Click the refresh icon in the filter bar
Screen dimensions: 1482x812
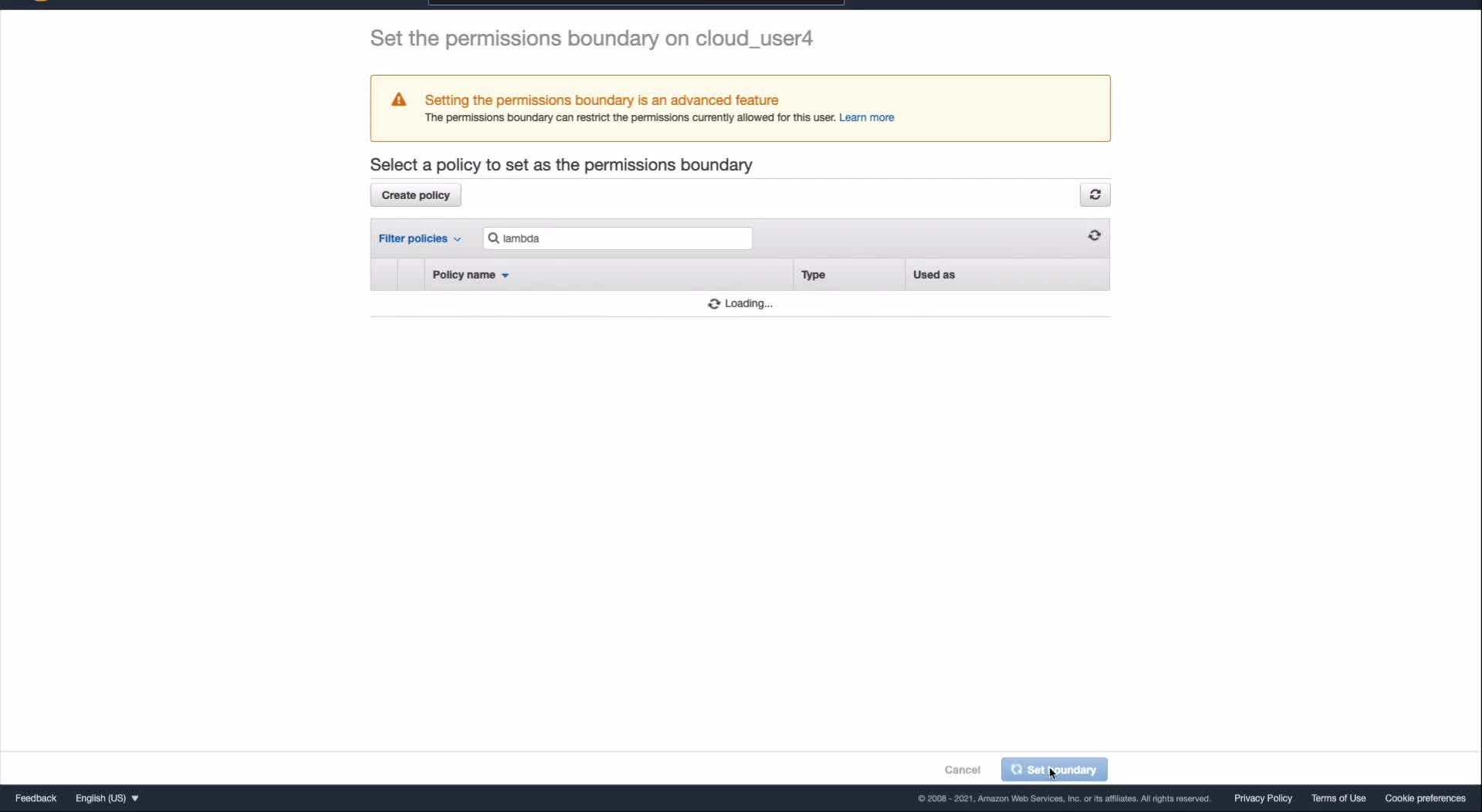(1094, 235)
